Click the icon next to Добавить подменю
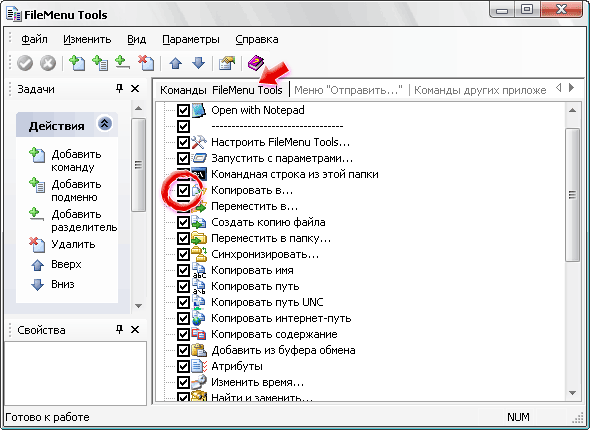This screenshot has width=590, height=430. point(37,185)
